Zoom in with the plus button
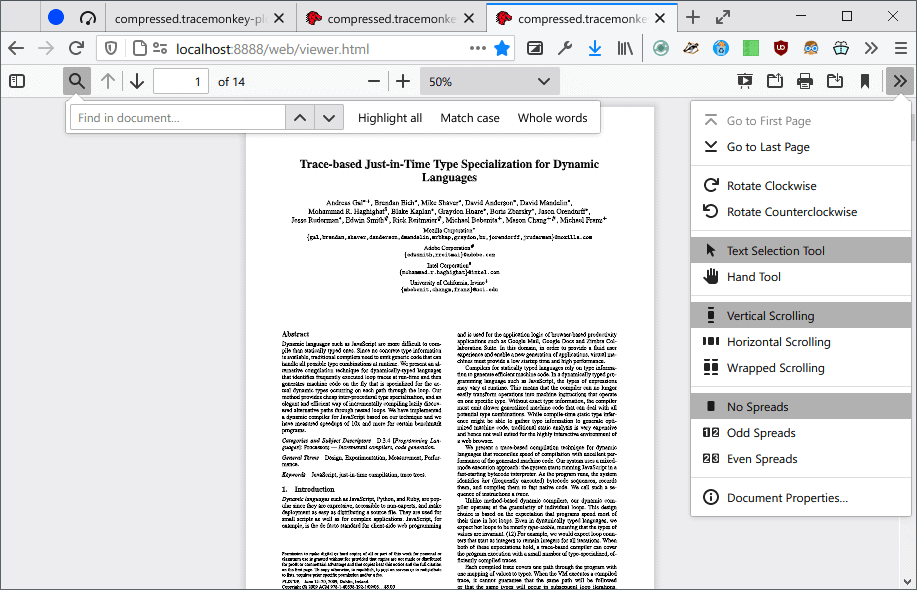Screen dimensions: 917x590 pos(403,81)
